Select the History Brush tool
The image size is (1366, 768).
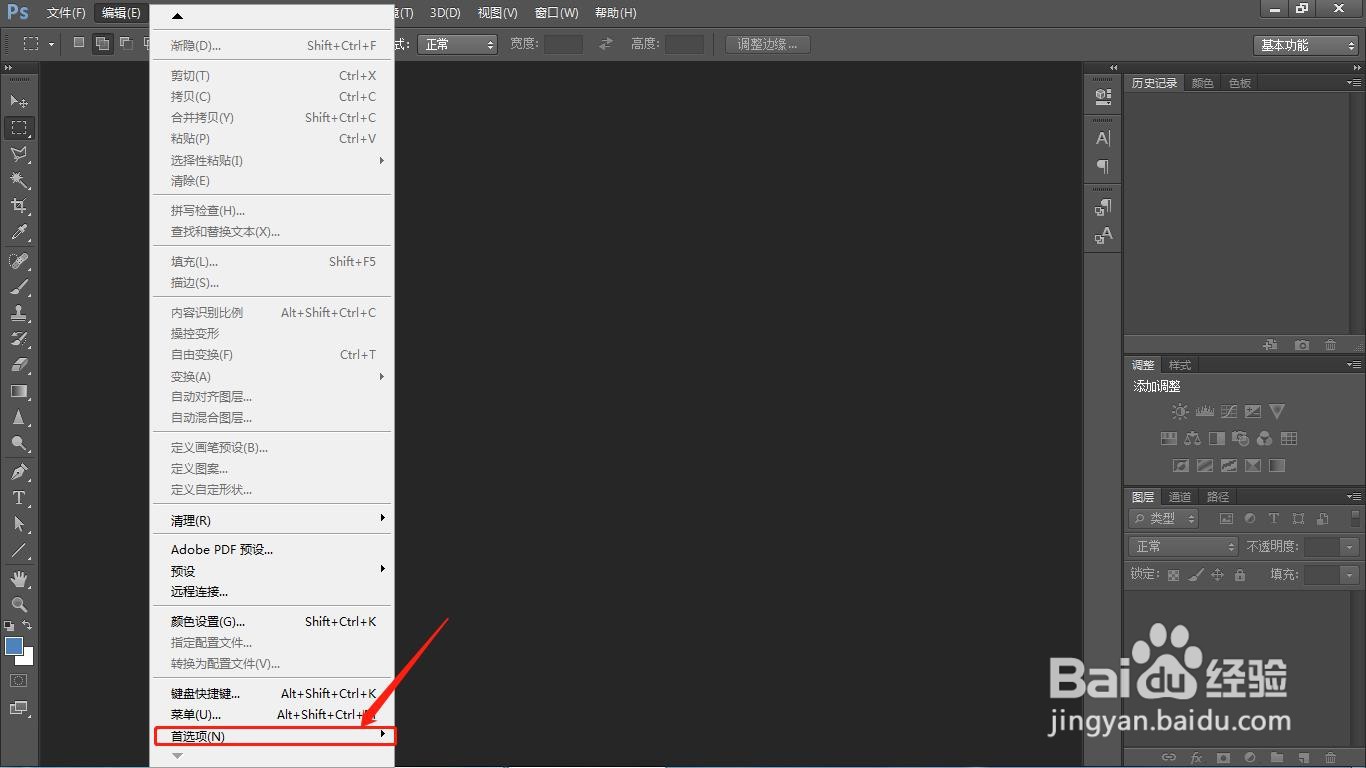pyautogui.click(x=19, y=339)
